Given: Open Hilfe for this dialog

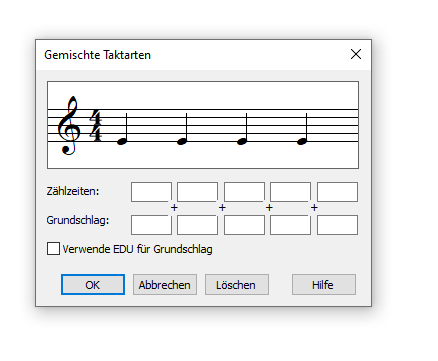Looking at the screenshot, I should [324, 285].
